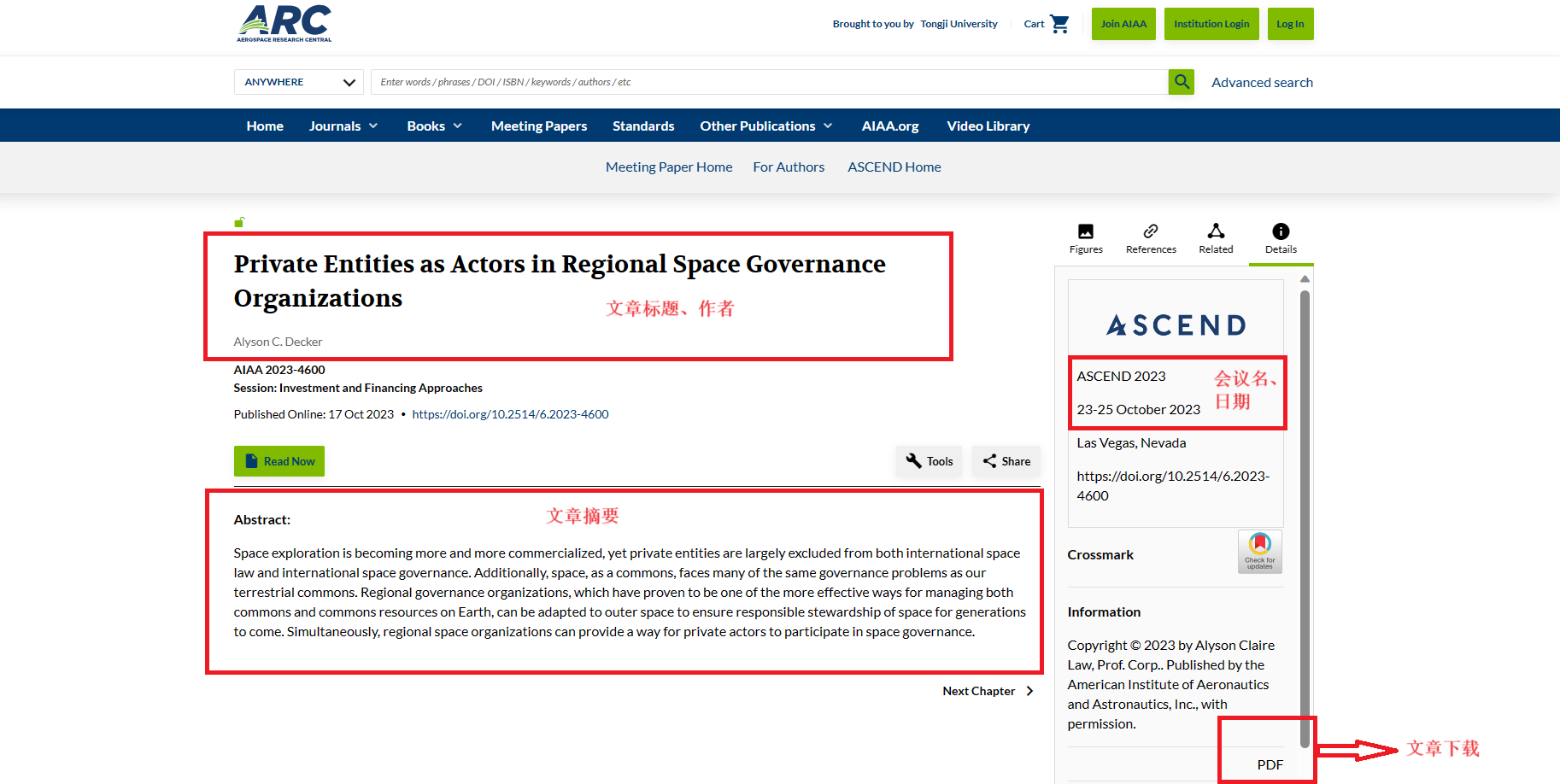The width and height of the screenshot is (1560, 784).
Task: Click the Session: Investment and Financing Approaches text
Action: point(358,388)
